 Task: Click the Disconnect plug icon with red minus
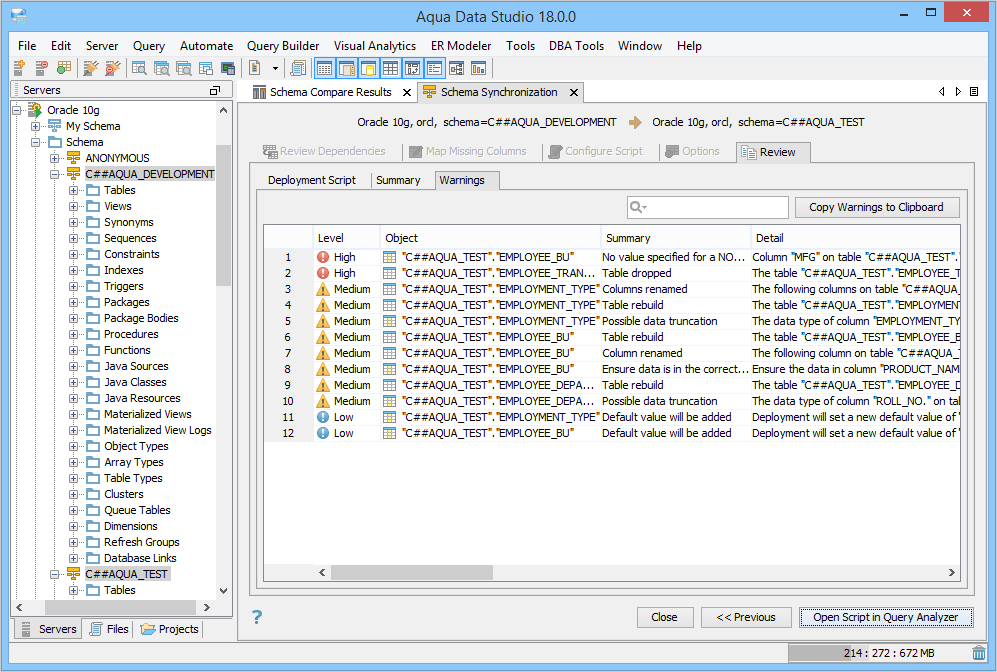[113, 68]
